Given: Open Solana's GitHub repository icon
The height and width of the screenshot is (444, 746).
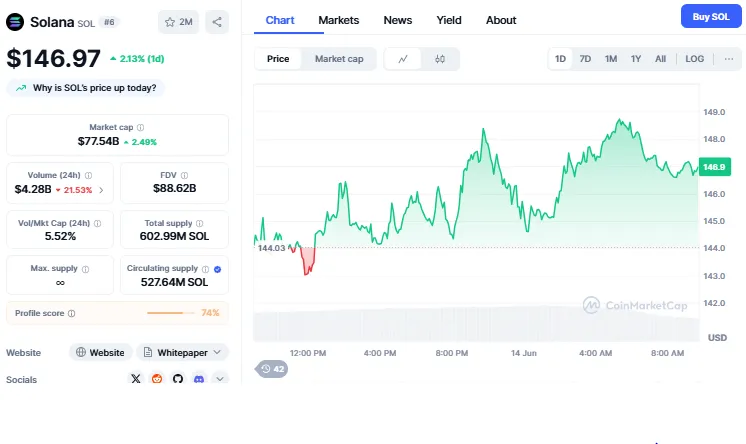Looking at the screenshot, I should 178,379.
